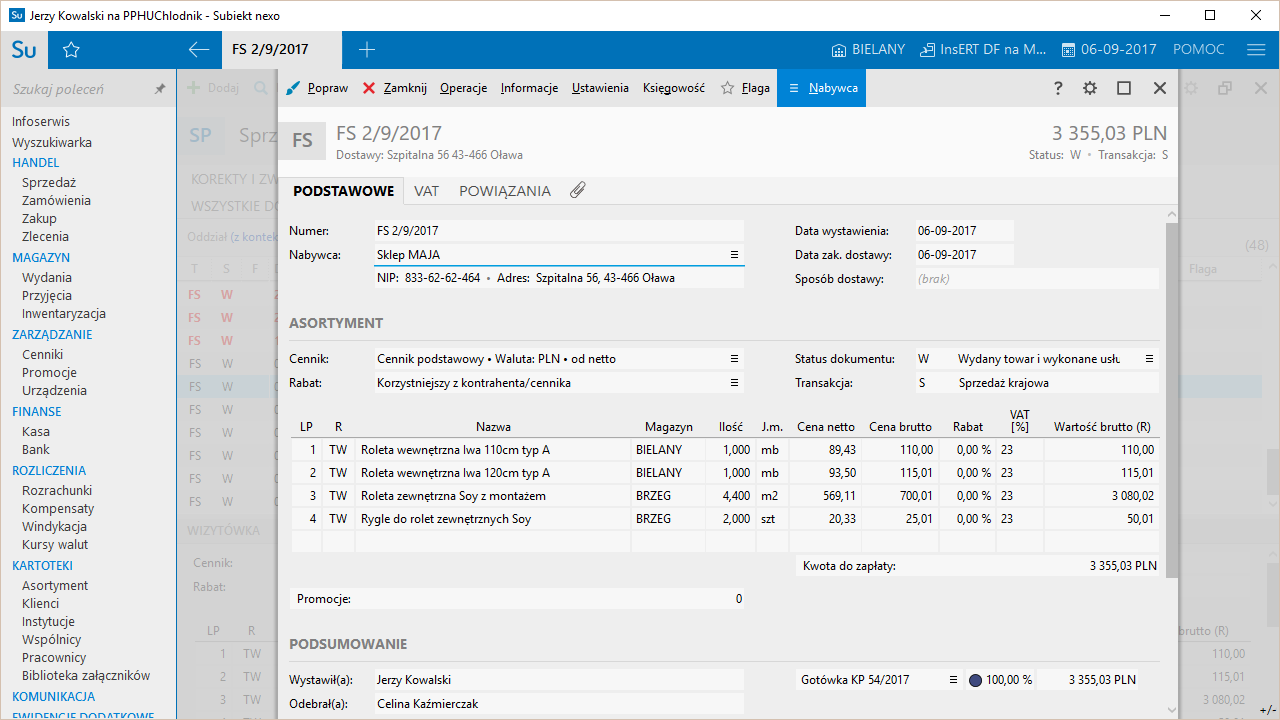
Task: Click the question mark help icon
Action: point(1058,88)
